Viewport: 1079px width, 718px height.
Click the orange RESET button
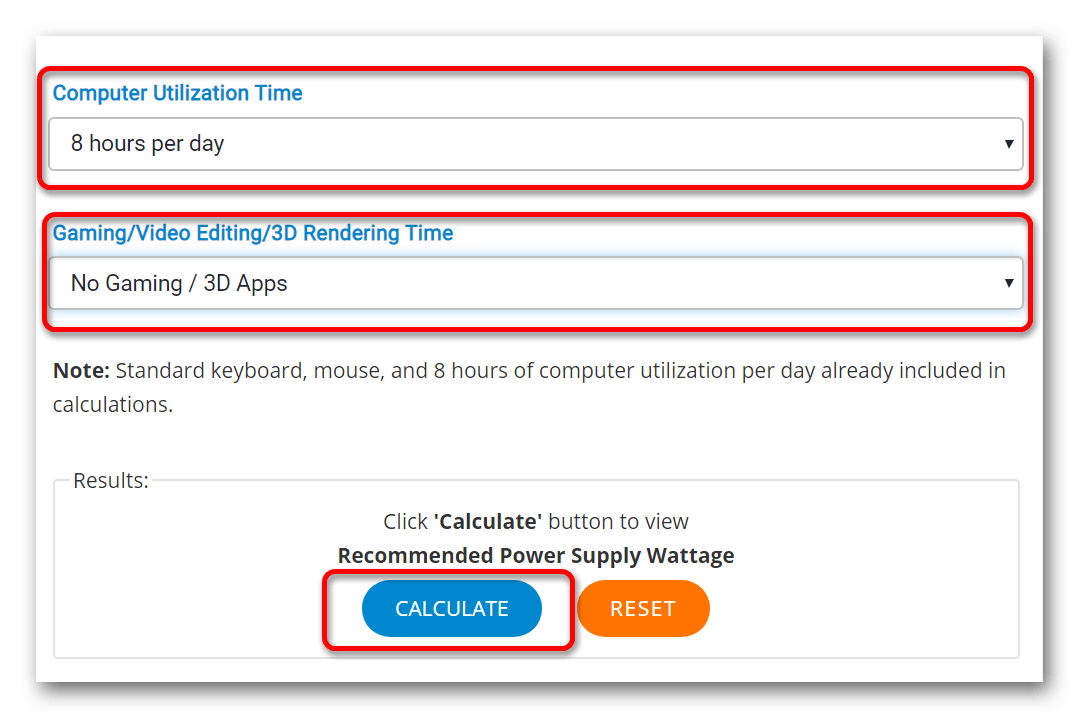pos(643,609)
